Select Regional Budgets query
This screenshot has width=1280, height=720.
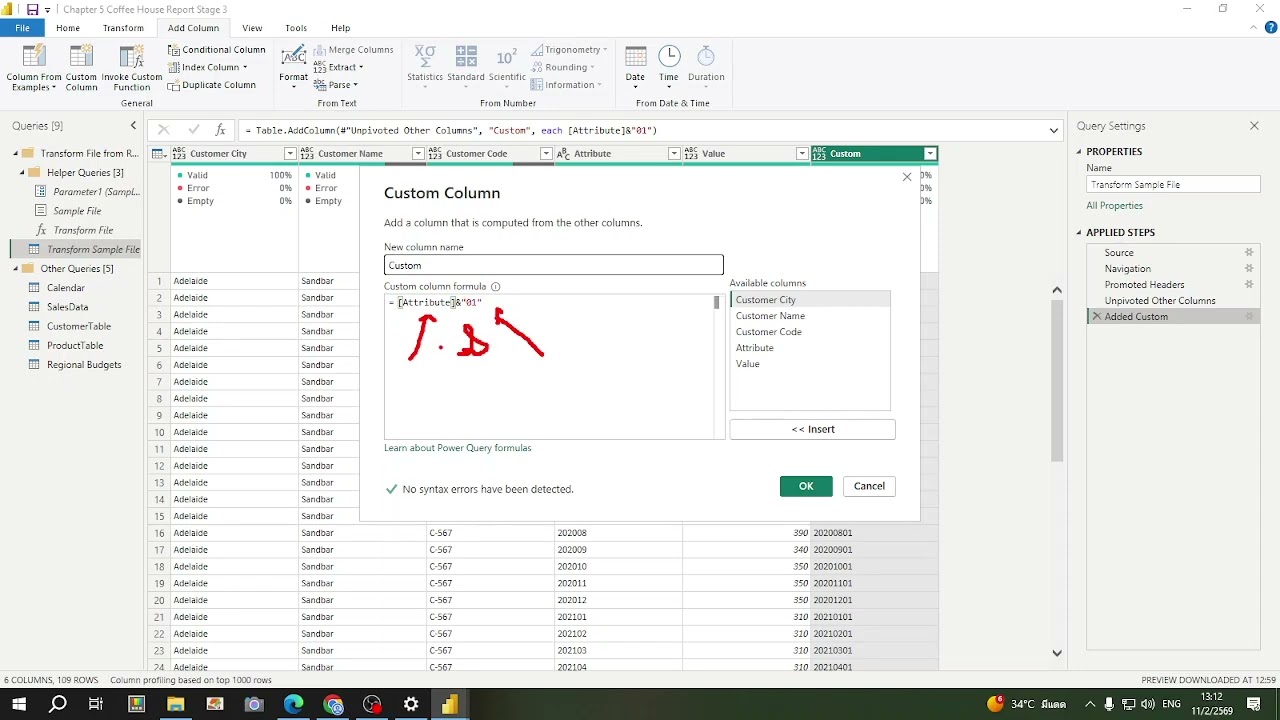point(84,365)
